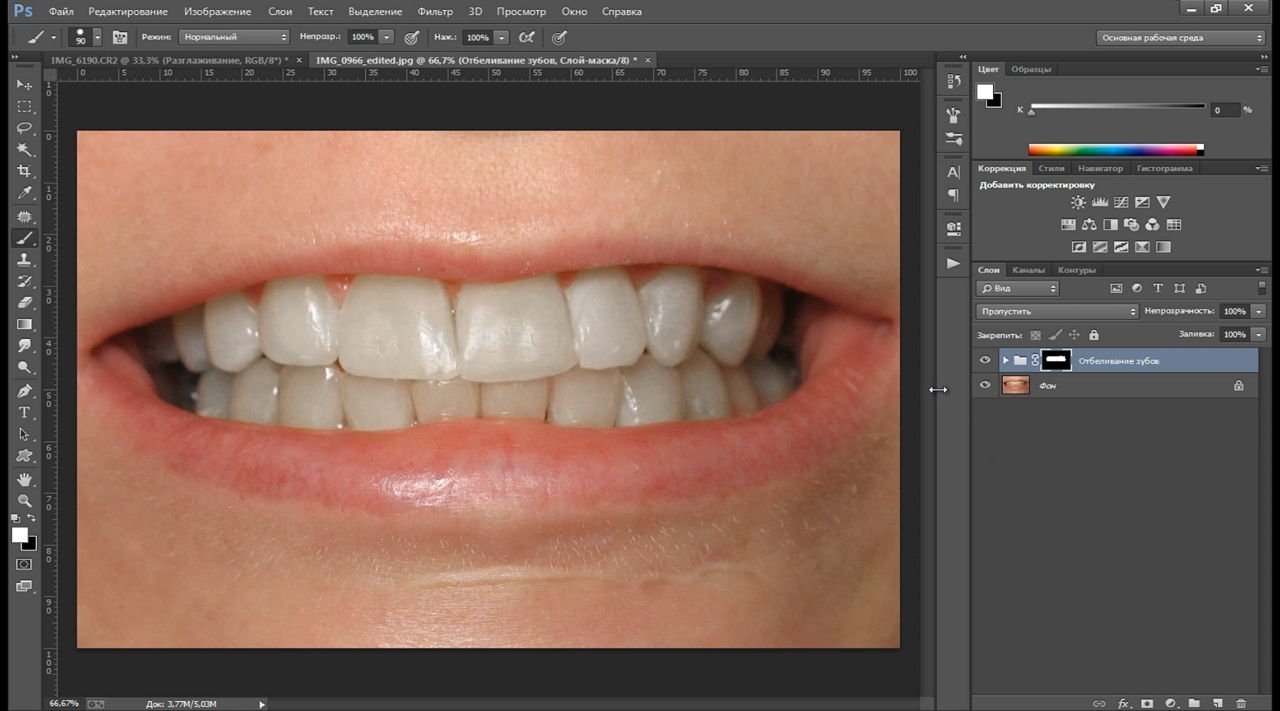Enable airbrush mode

click(527, 37)
